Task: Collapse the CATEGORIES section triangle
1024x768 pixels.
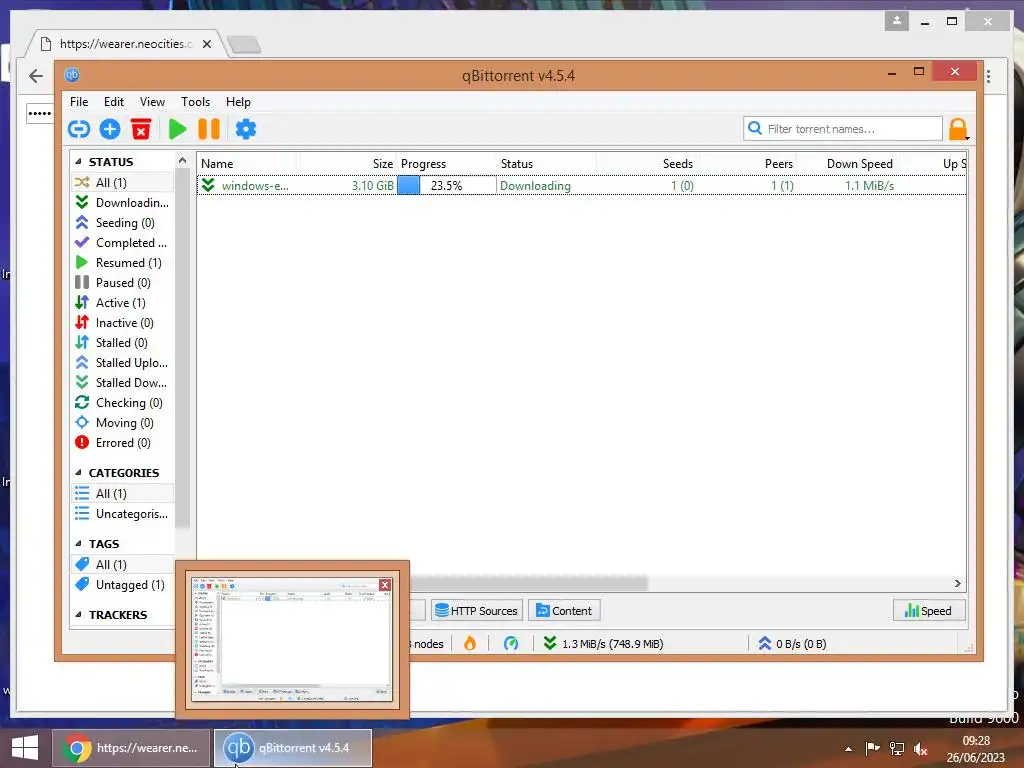Action: pos(78,472)
